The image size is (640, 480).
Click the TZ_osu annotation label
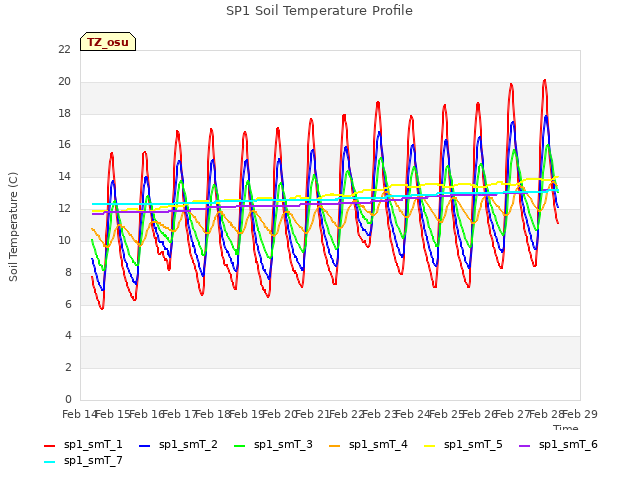(108, 42)
